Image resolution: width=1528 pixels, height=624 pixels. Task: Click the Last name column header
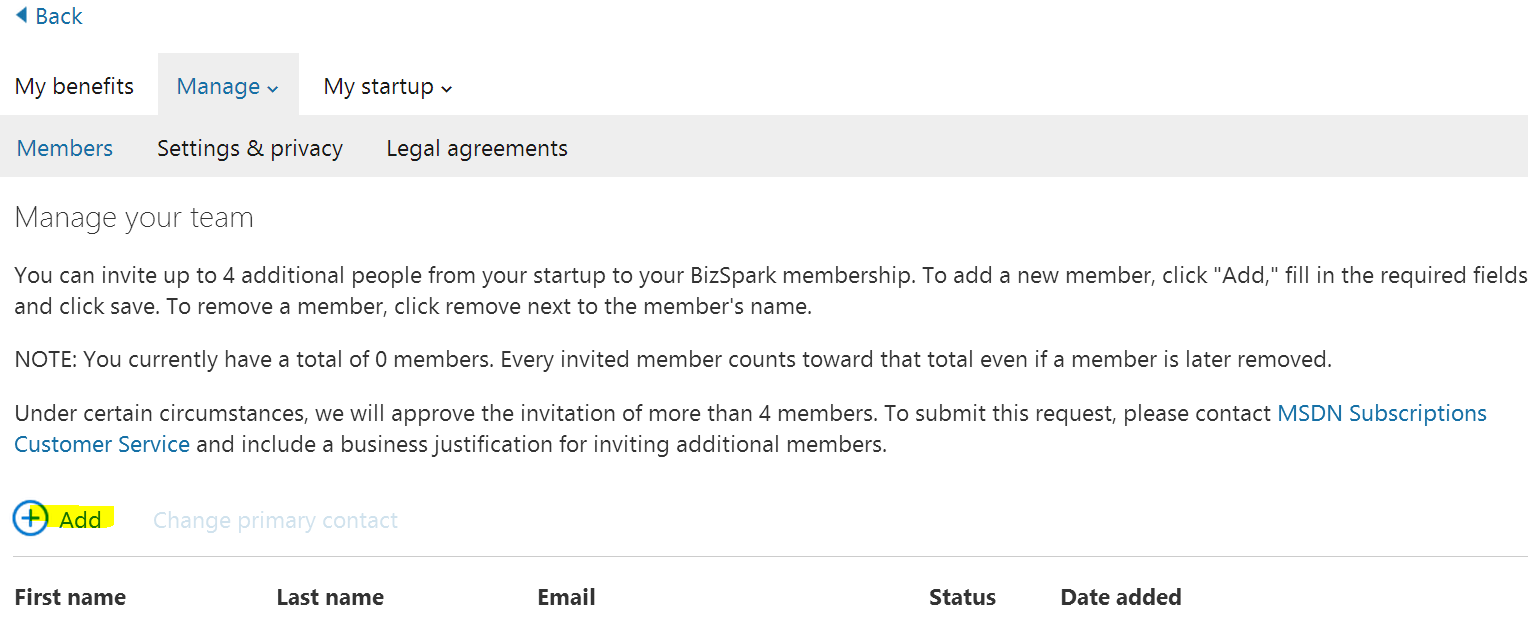pos(330,598)
